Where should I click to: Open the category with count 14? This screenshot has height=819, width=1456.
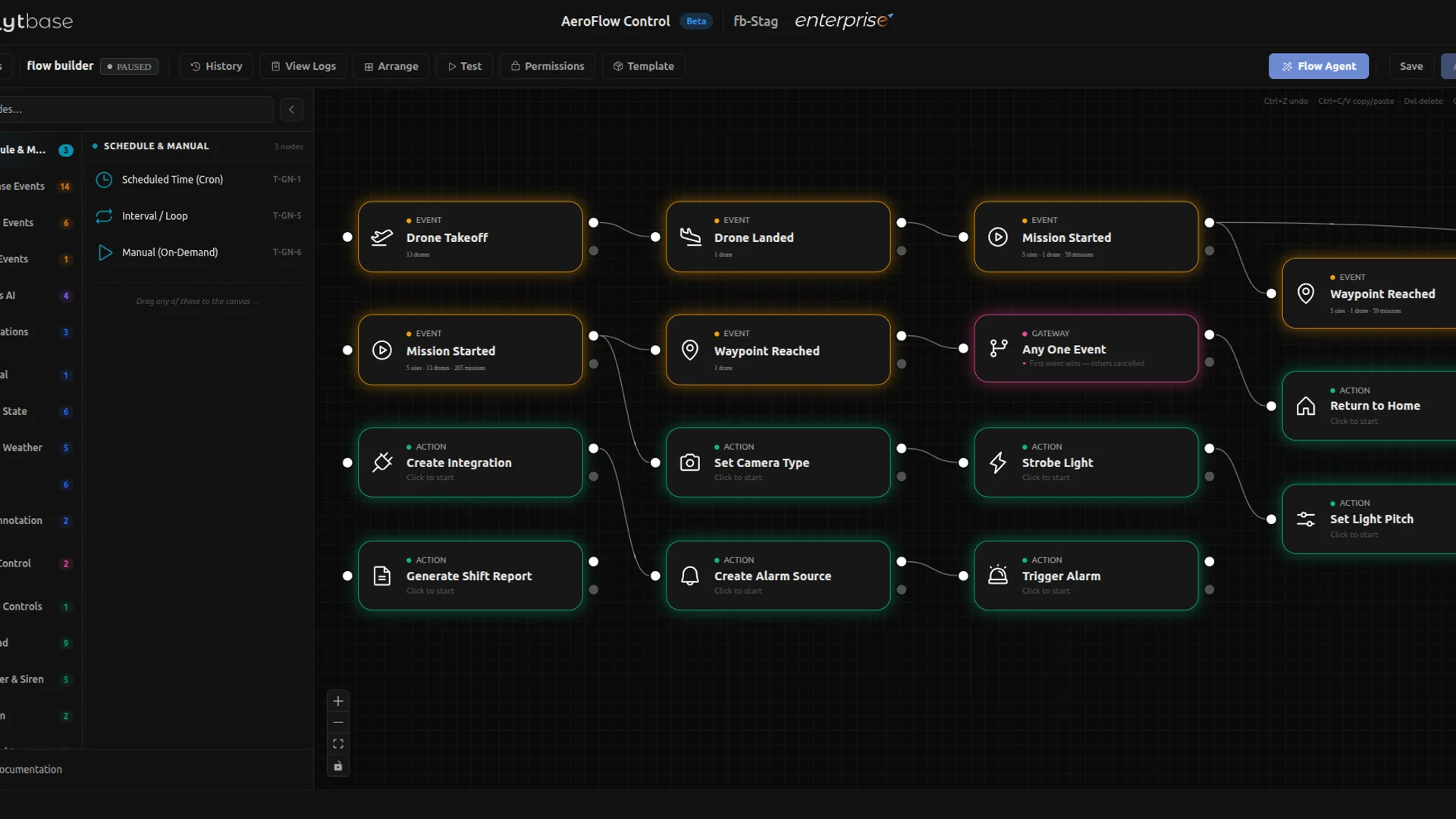click(x=38, y=187)
